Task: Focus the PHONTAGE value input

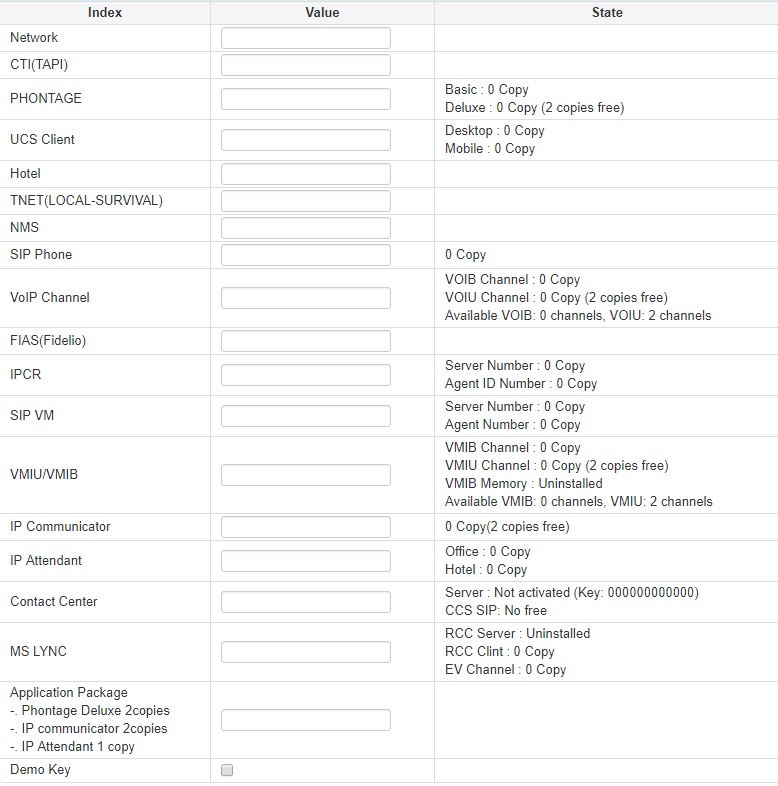Action: 305,99
